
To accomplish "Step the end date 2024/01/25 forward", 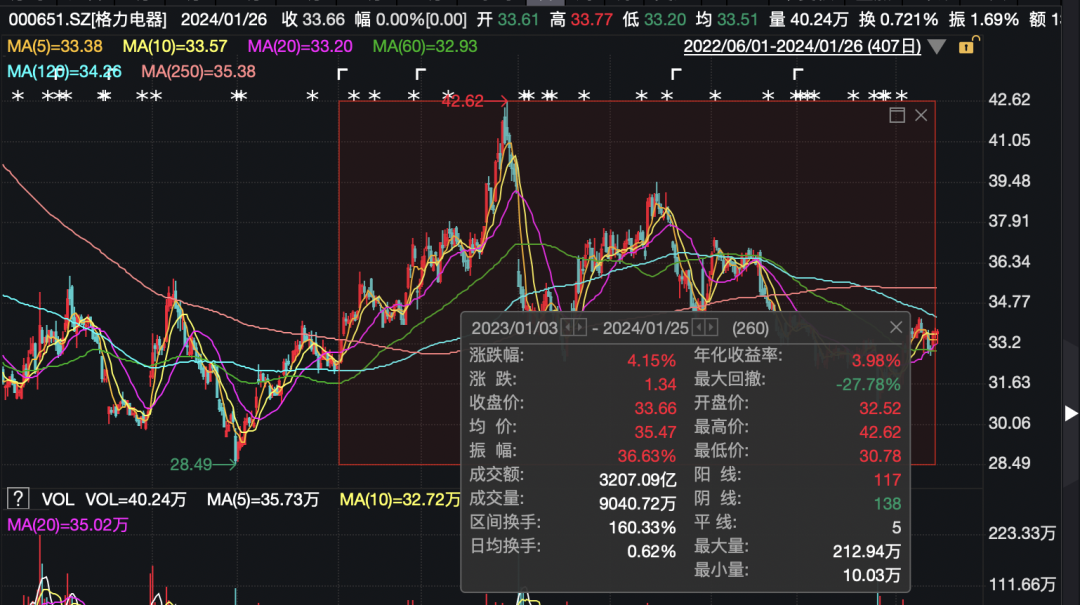I will [711, 327].
